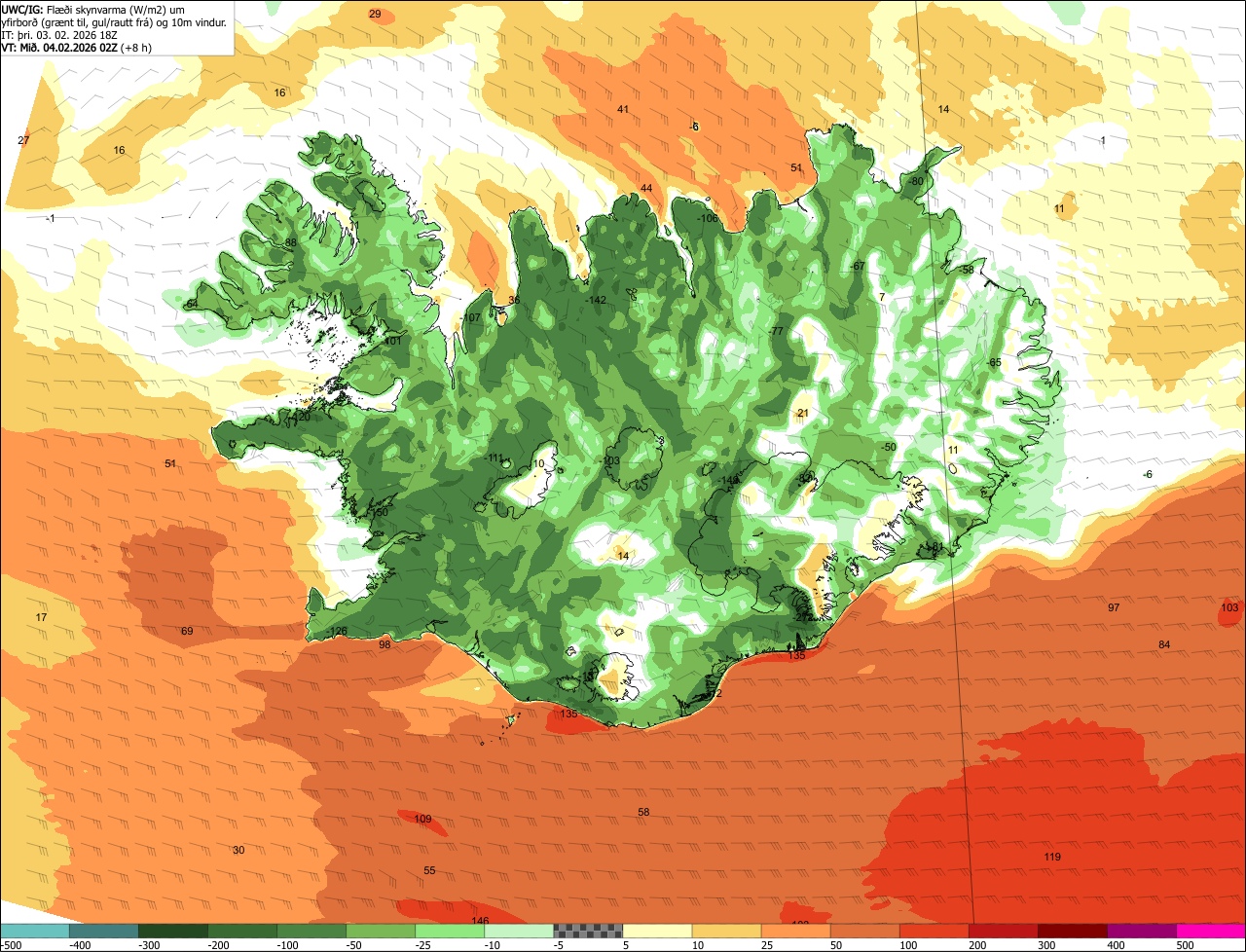1246x952 pixels.
Task: Click the '119' value over the sea
Action: pos(1052,858)
